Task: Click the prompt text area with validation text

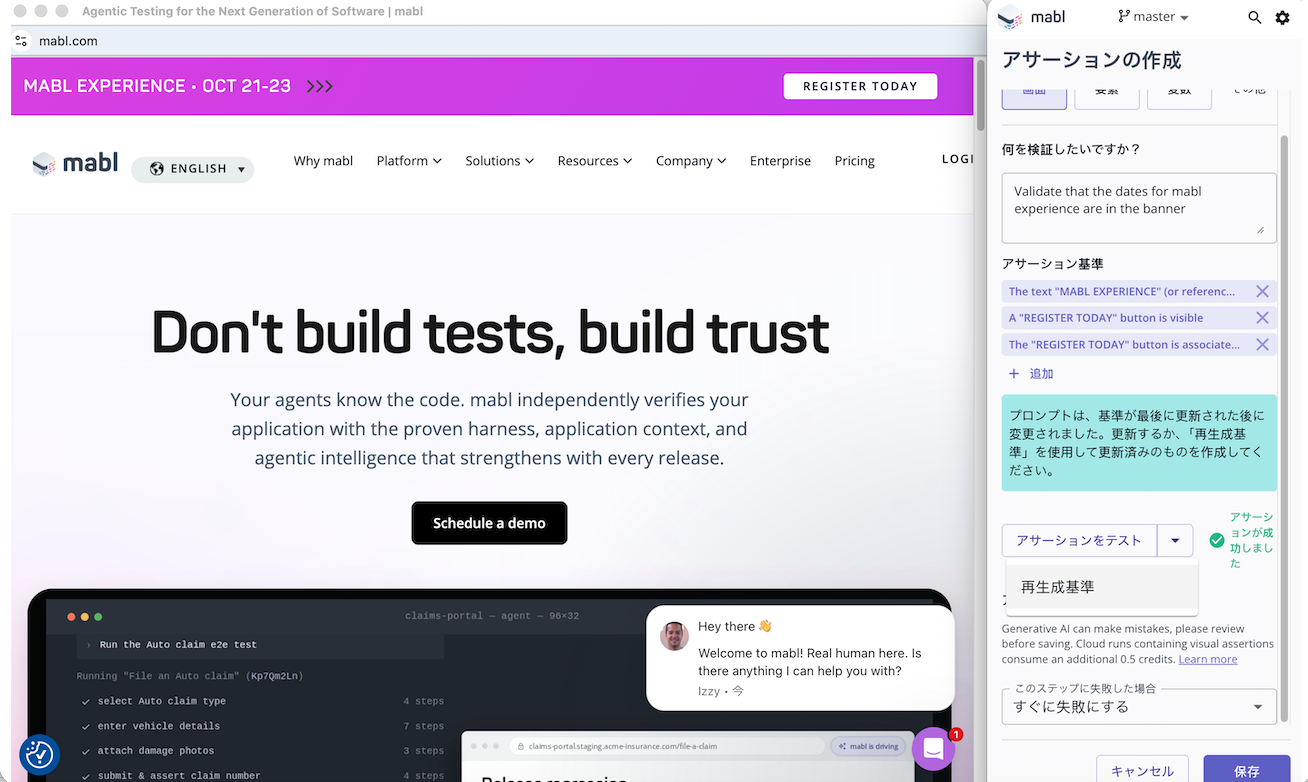Action: click(x=1139, y=208)
